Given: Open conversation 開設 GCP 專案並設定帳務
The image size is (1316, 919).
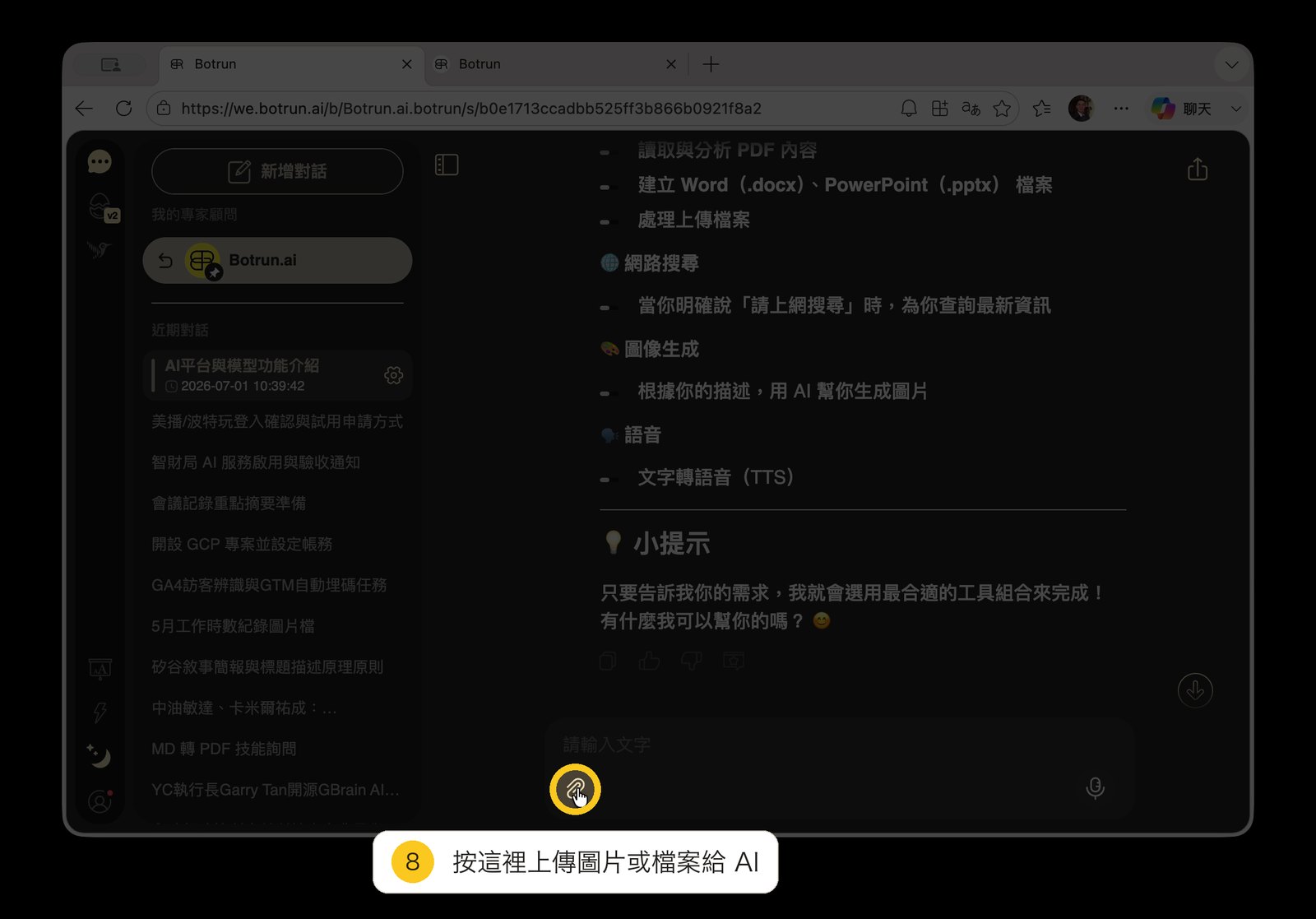Looking at the screenshot, I should (242, 544).
